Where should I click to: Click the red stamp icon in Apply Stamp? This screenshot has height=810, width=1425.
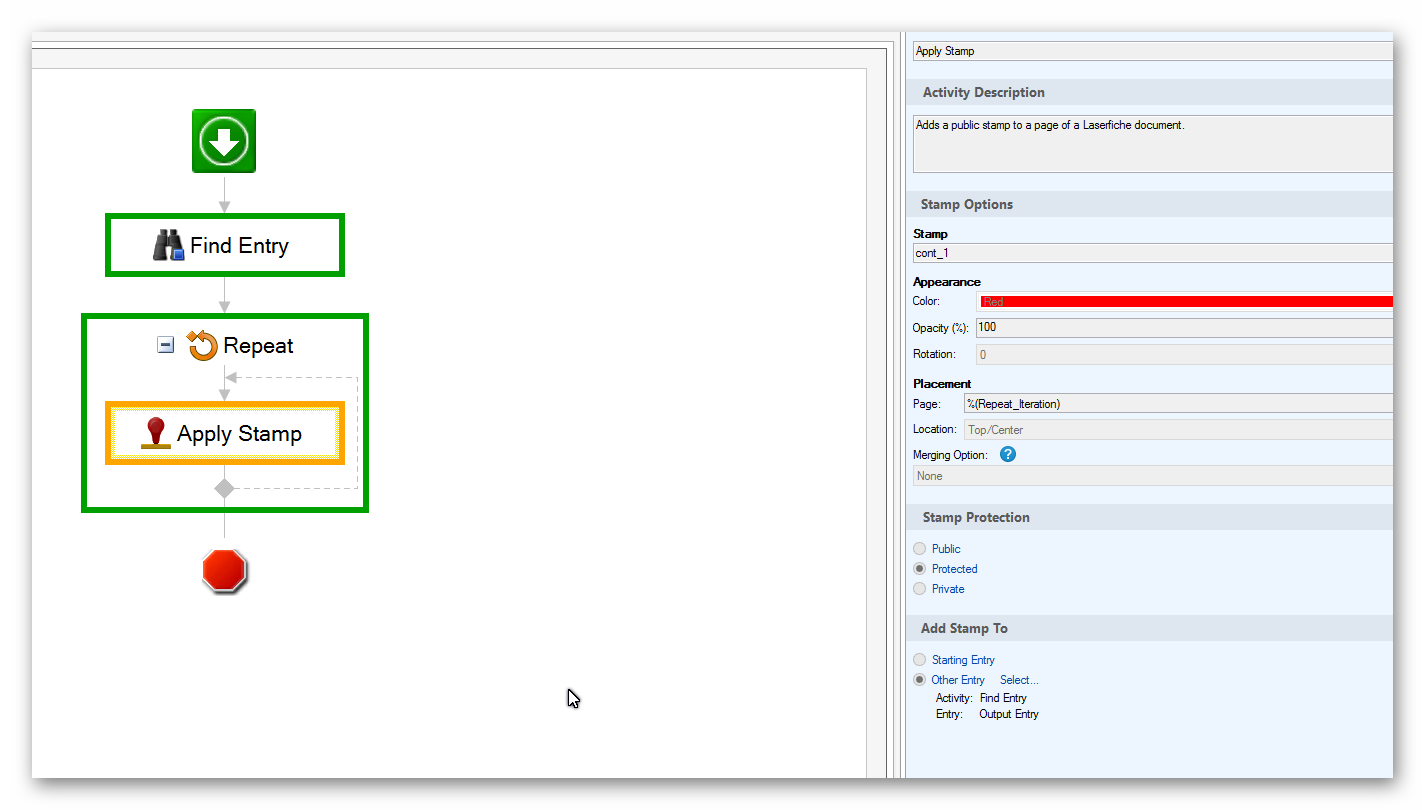pyautogui.click(x=156, y=433)
